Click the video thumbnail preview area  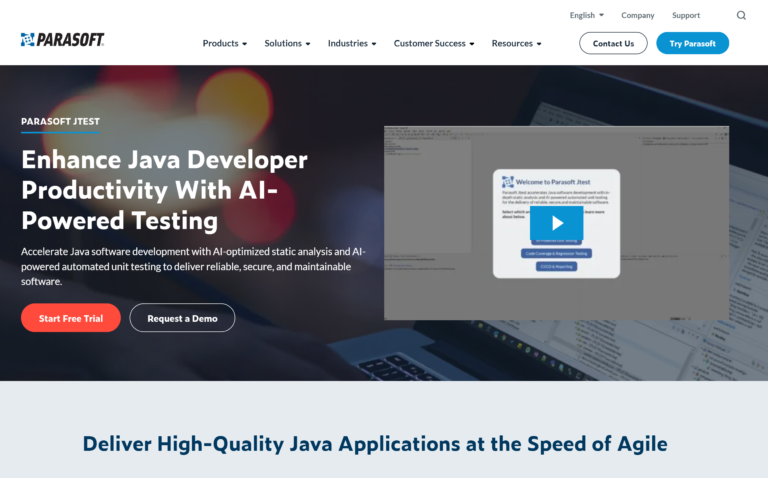(556, 223)
